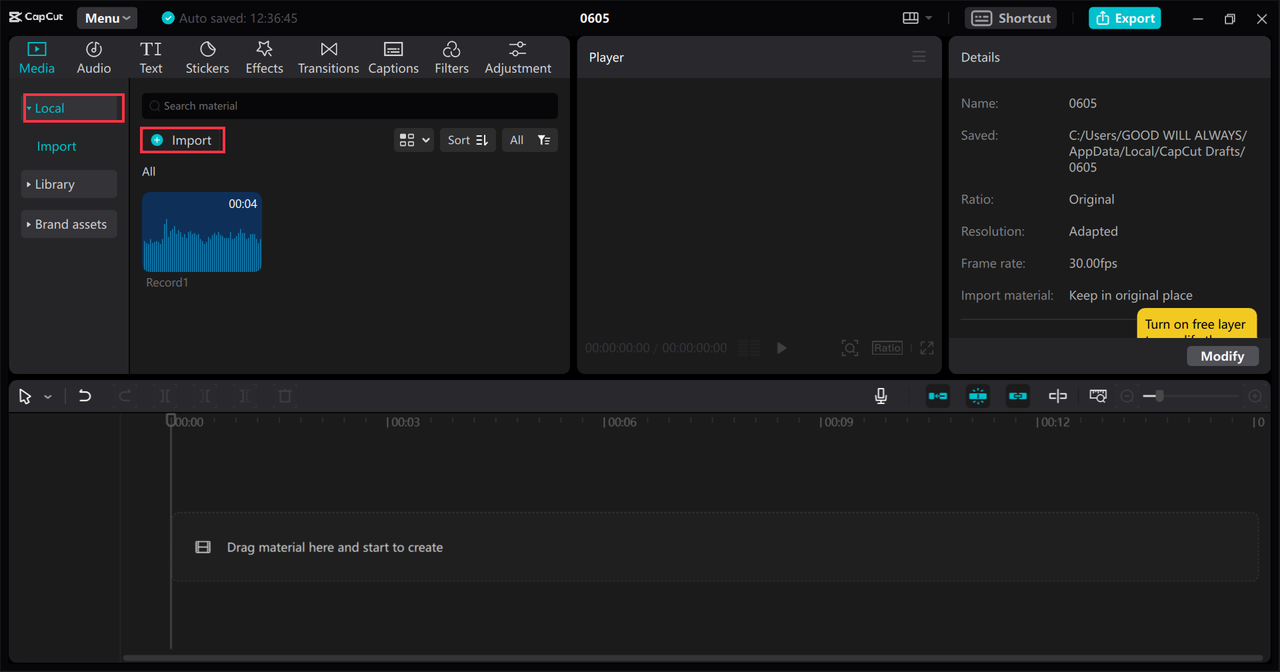This screenshot has height=672, width=1280.
Task: Select the Record1 audio thumbnail
Action: pos(202,232)
